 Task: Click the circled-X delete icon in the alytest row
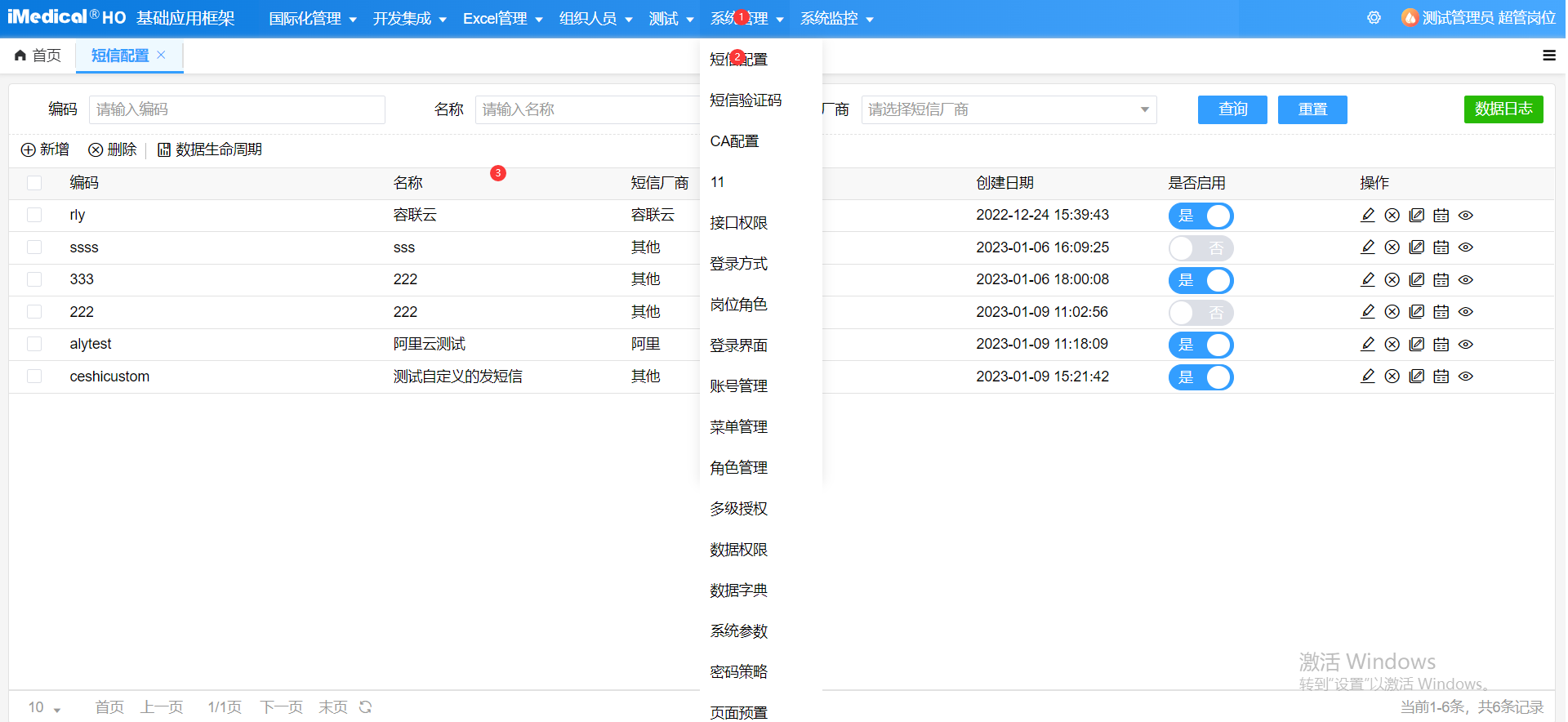(1392, 345)
